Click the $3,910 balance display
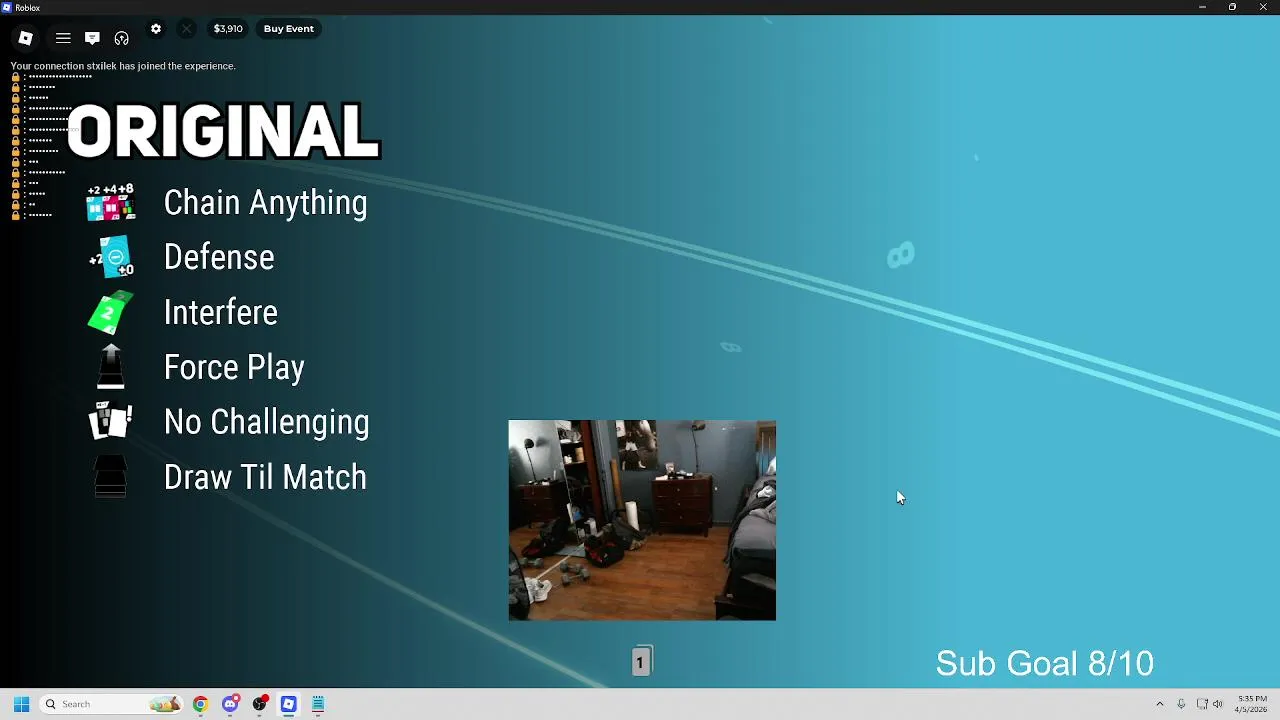Image resolution: width=1280 pixels, height=720 pixels. 228,29
